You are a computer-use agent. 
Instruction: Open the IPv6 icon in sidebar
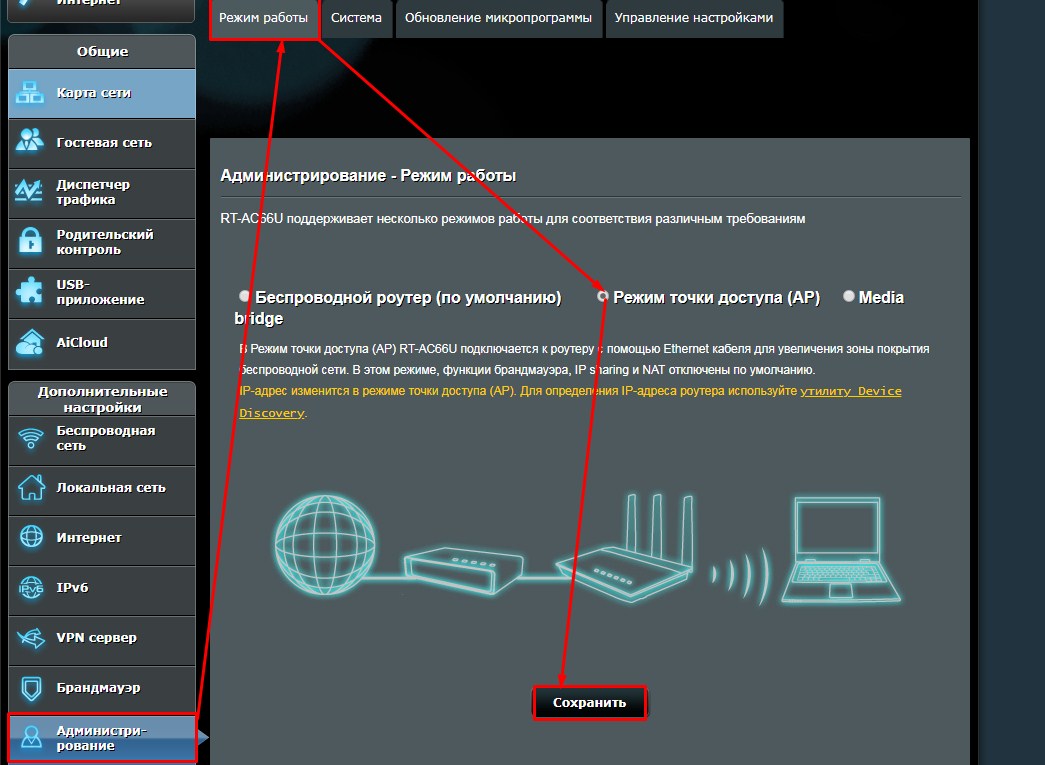pyautogui.click(x=30, y=588)
